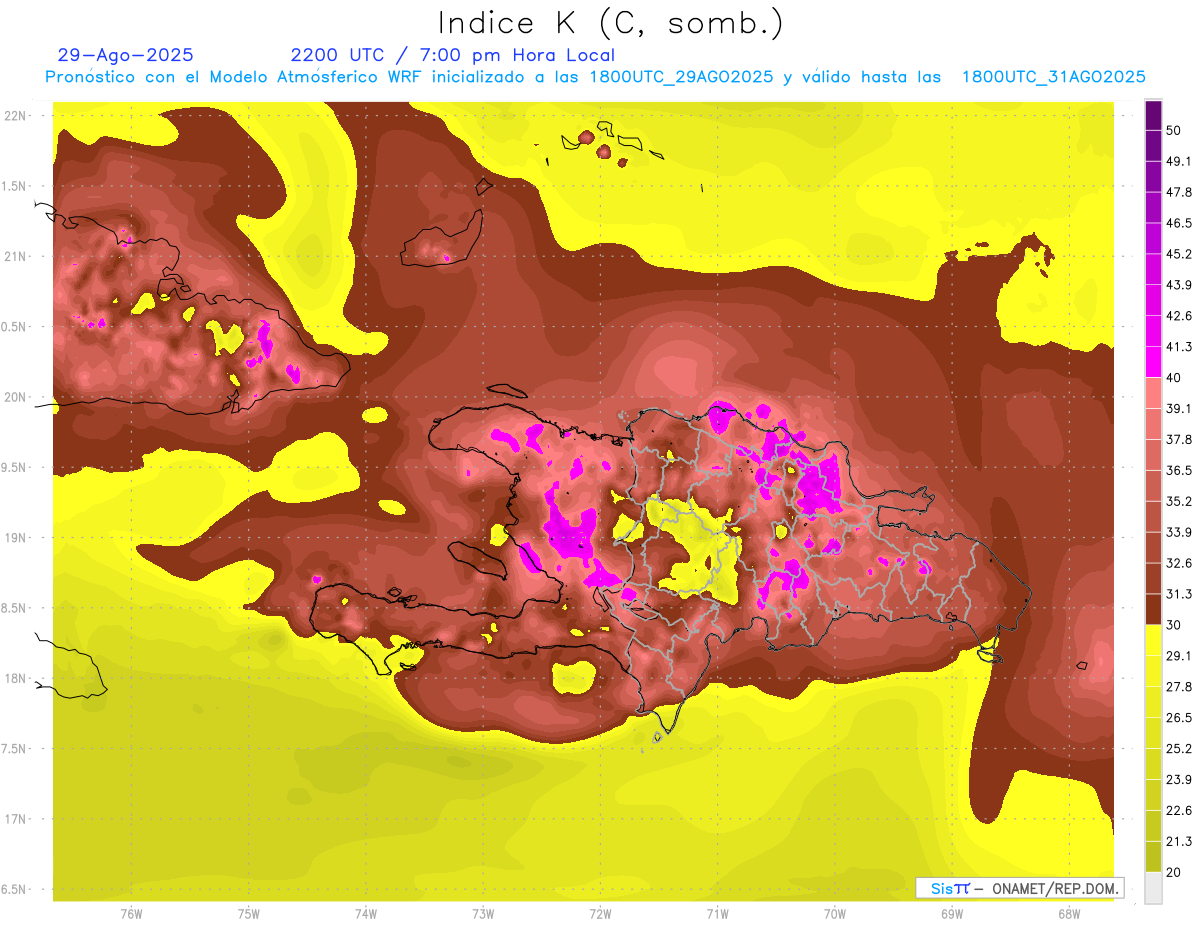Click legend value "45.2"

[x=1178, y=254]
